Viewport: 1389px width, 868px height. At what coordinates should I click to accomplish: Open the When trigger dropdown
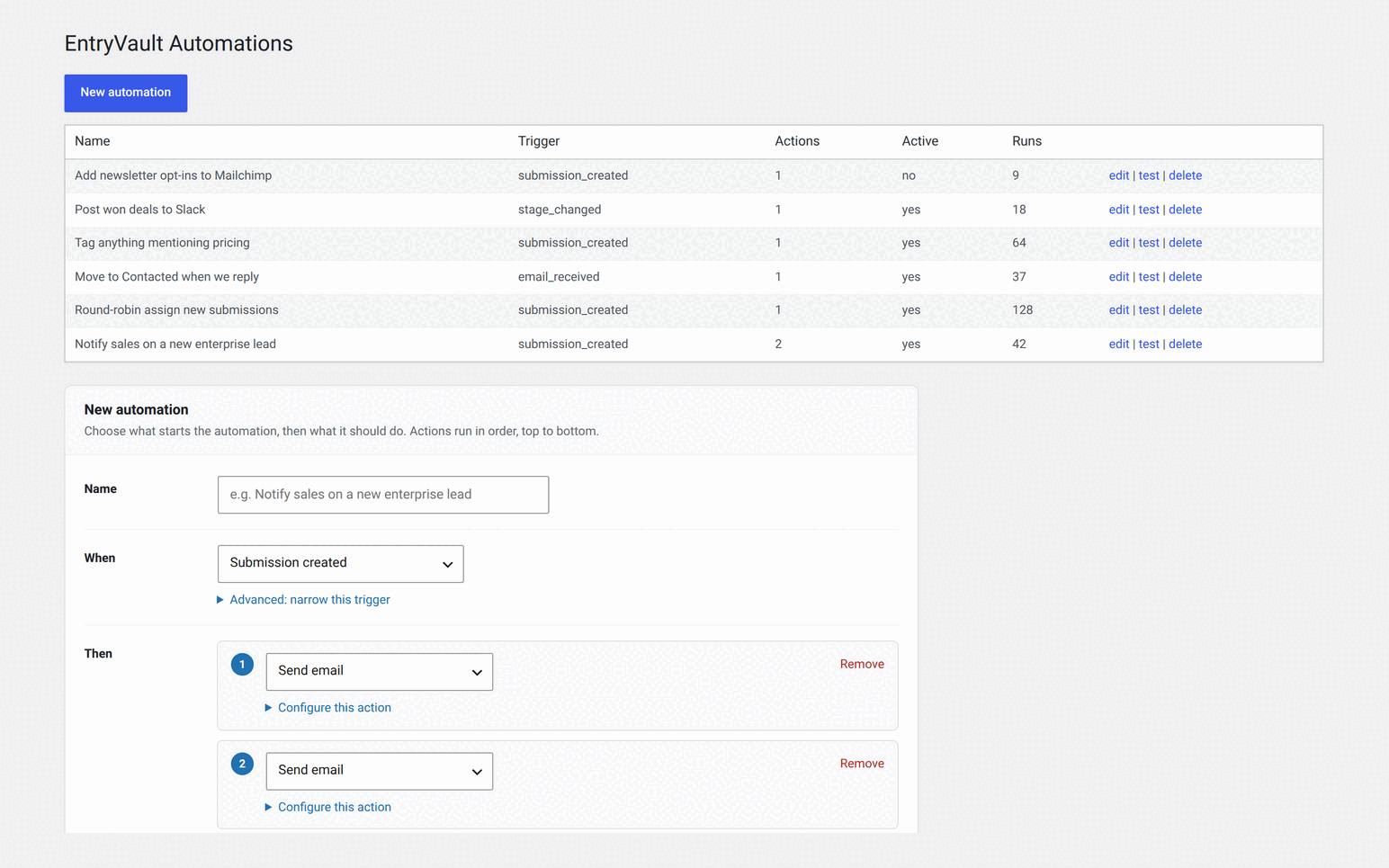[x=340, y=563]
